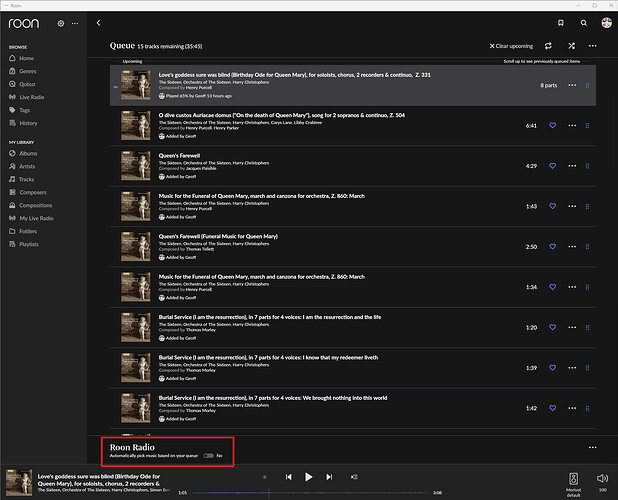Screen dimensions: 618x500
Task: Favorite the Queen's Farewell 4:29 track
Action: tap(553, 166)
